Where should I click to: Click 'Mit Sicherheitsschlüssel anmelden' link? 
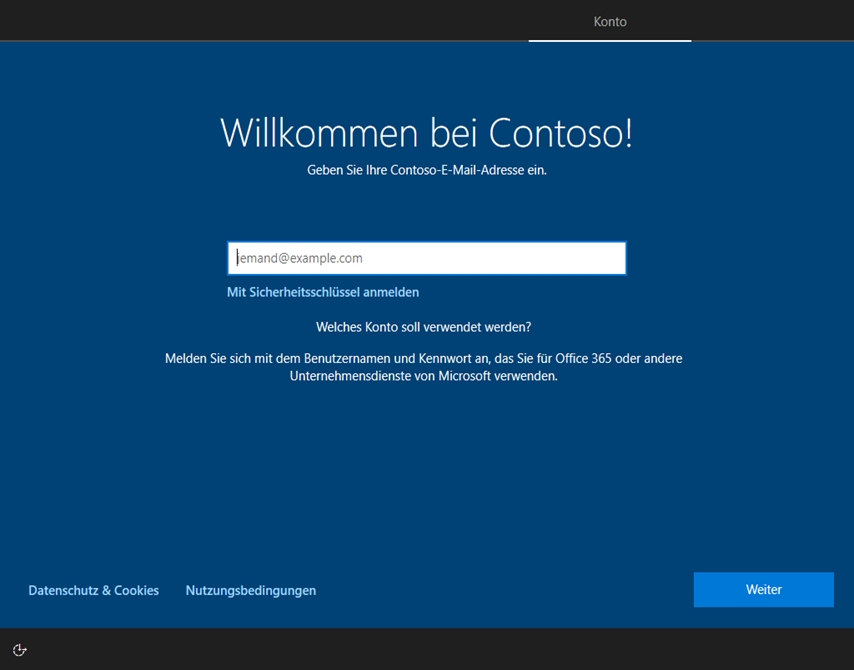click(x=323, y=292)
